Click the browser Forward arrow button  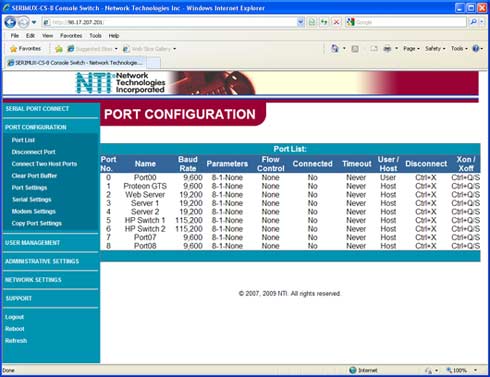[x=23, y=22]
